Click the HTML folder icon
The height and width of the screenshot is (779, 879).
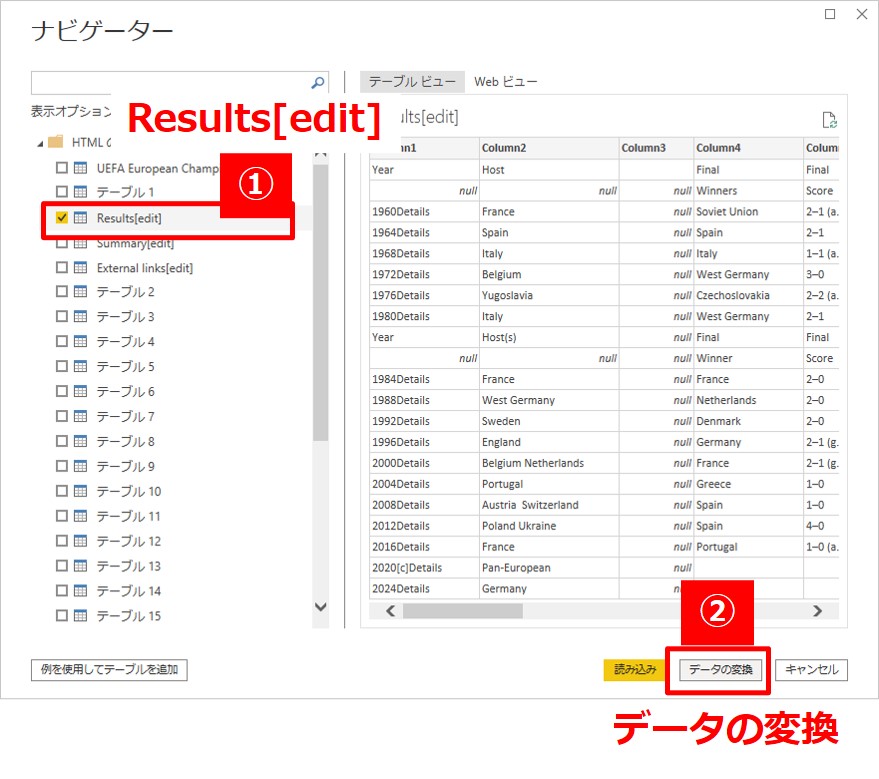tap(56, 142)
